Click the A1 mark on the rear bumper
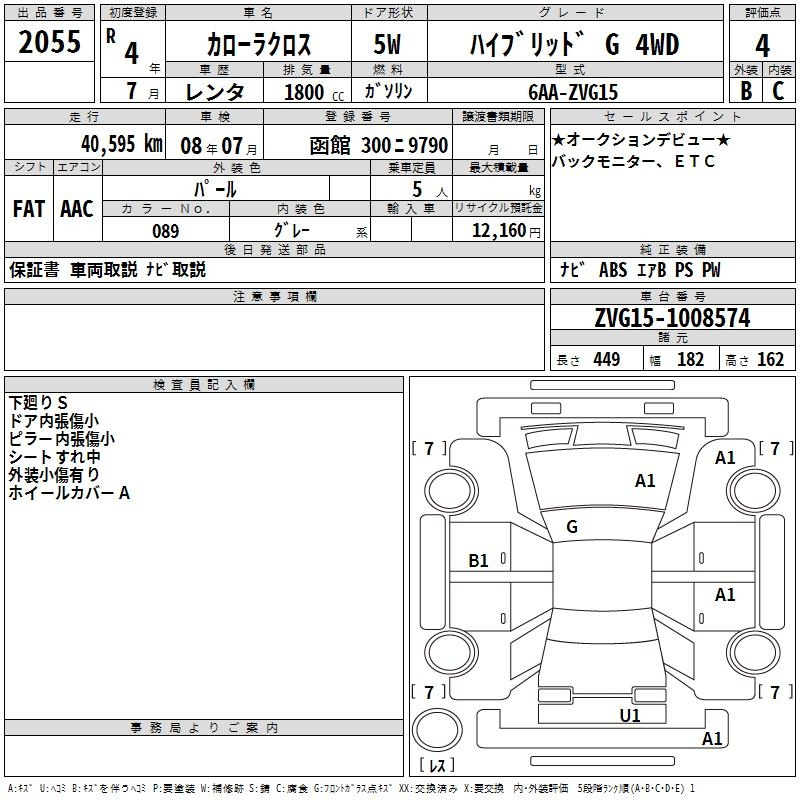The image size is (800, 800). (712, 738)
